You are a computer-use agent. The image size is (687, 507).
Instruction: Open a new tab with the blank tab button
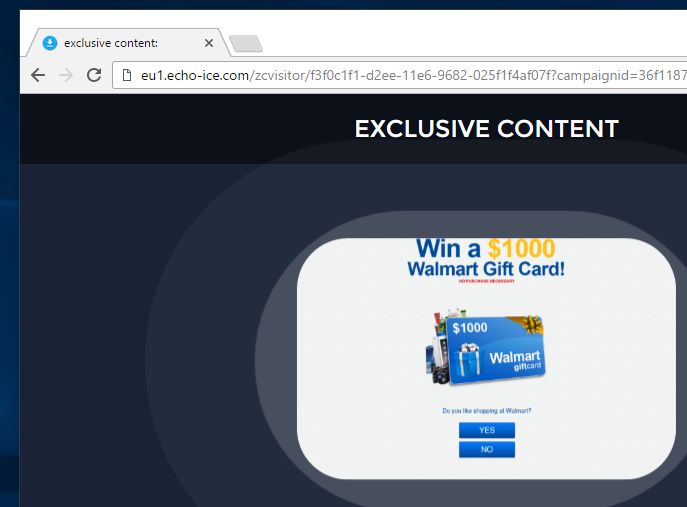(x=246, y=44)
